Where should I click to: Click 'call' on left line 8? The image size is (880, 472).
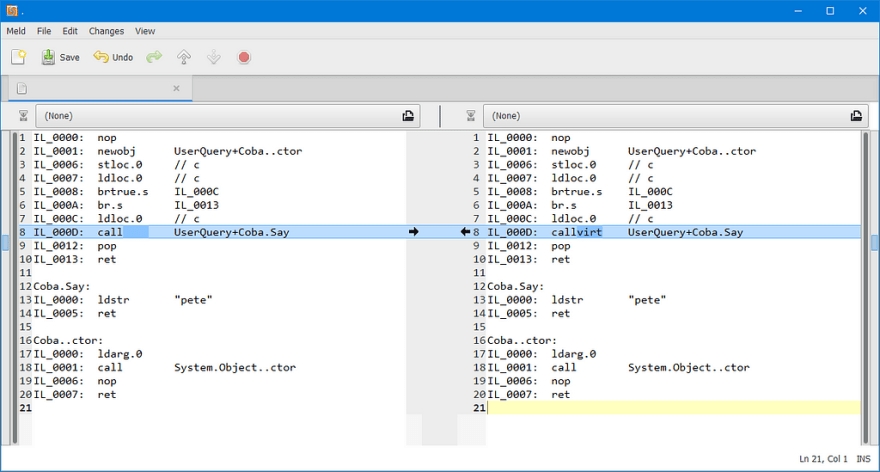click(x=109, y=232)
